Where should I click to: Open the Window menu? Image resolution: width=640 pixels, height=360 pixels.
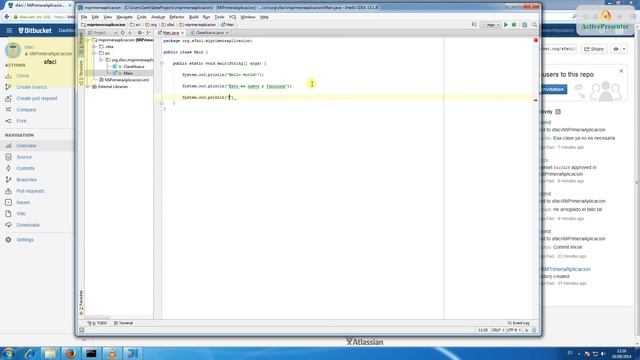tap(248, 17)
